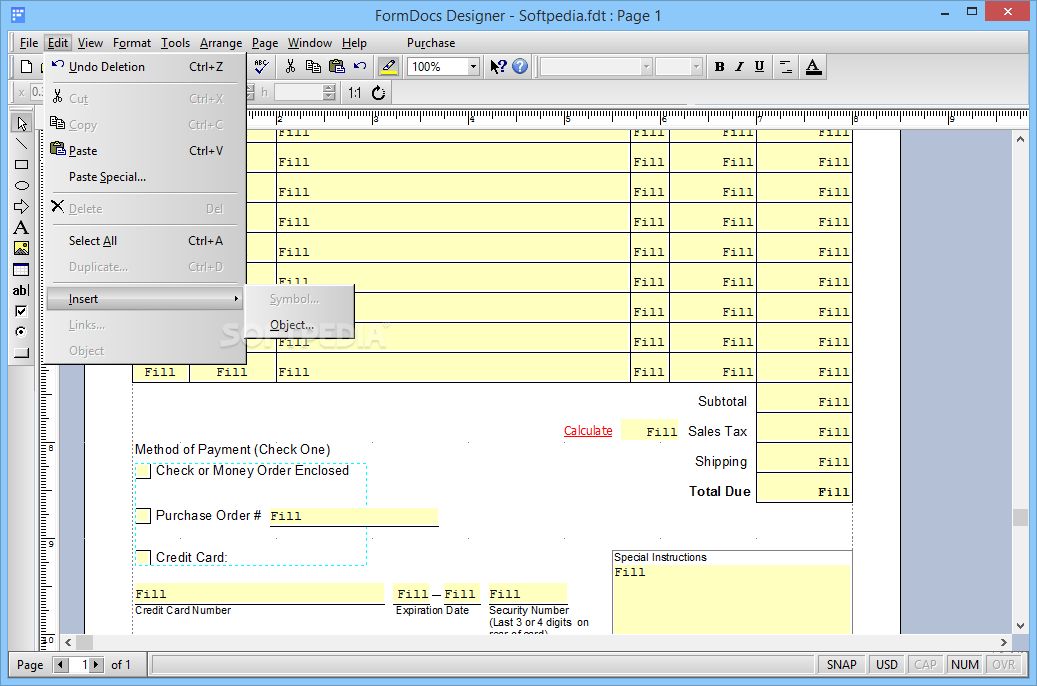Select the Button field tool
Image resolution: width=1037 pixels, height=686 pixels.
(21, 353)
